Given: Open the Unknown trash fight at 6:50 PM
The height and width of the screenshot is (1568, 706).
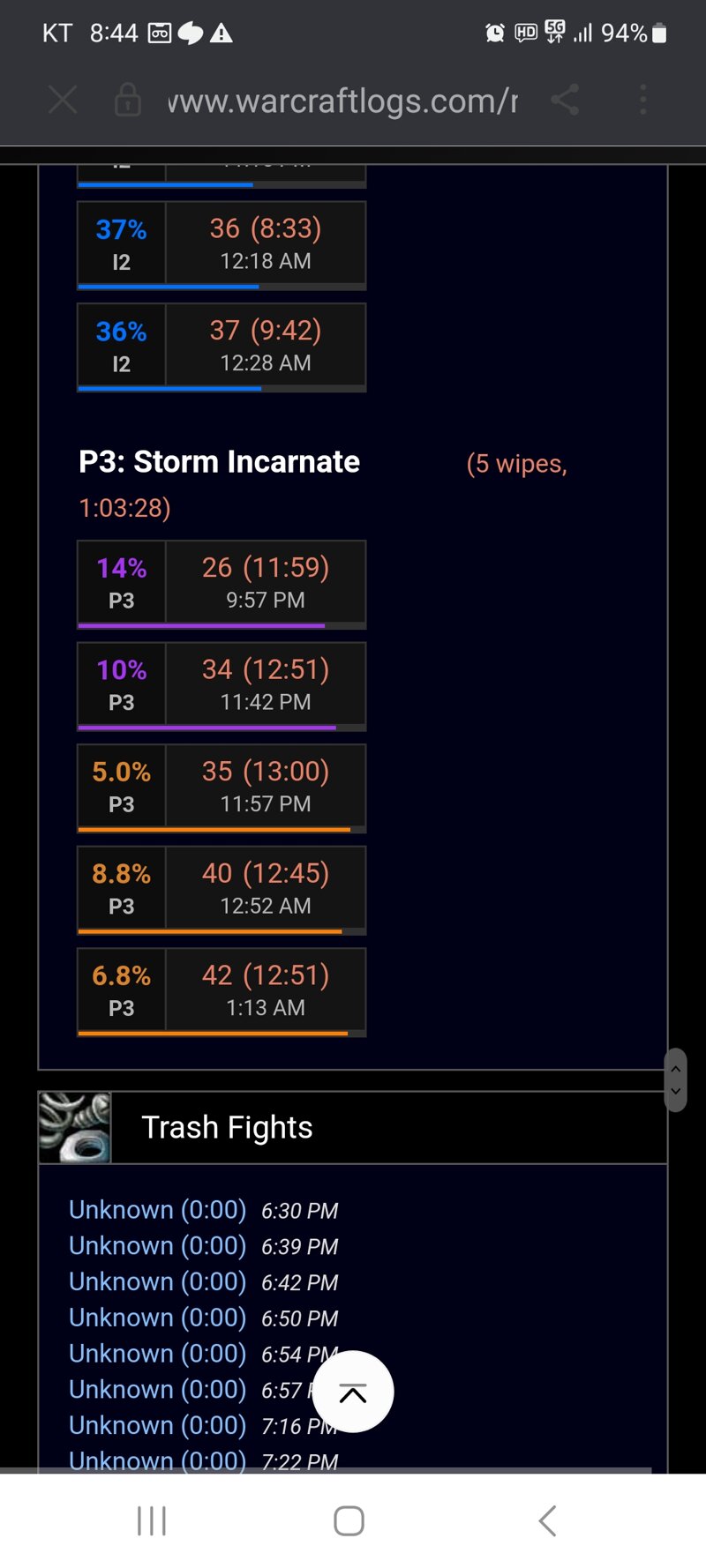Looking at the screenshot, I should (x=158, y=1318).
